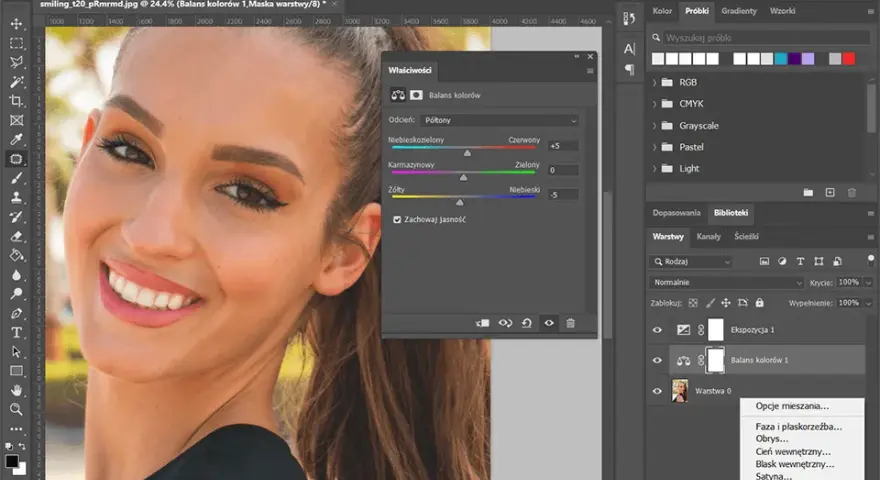The image size is (880, 480).
Task: Expand the CMYK swatch folder
Action: [x=654, y=104]
